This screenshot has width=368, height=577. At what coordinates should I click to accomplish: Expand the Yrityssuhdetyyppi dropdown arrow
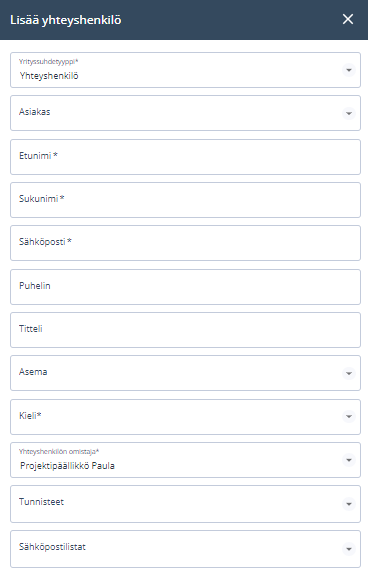pos(349,70)
